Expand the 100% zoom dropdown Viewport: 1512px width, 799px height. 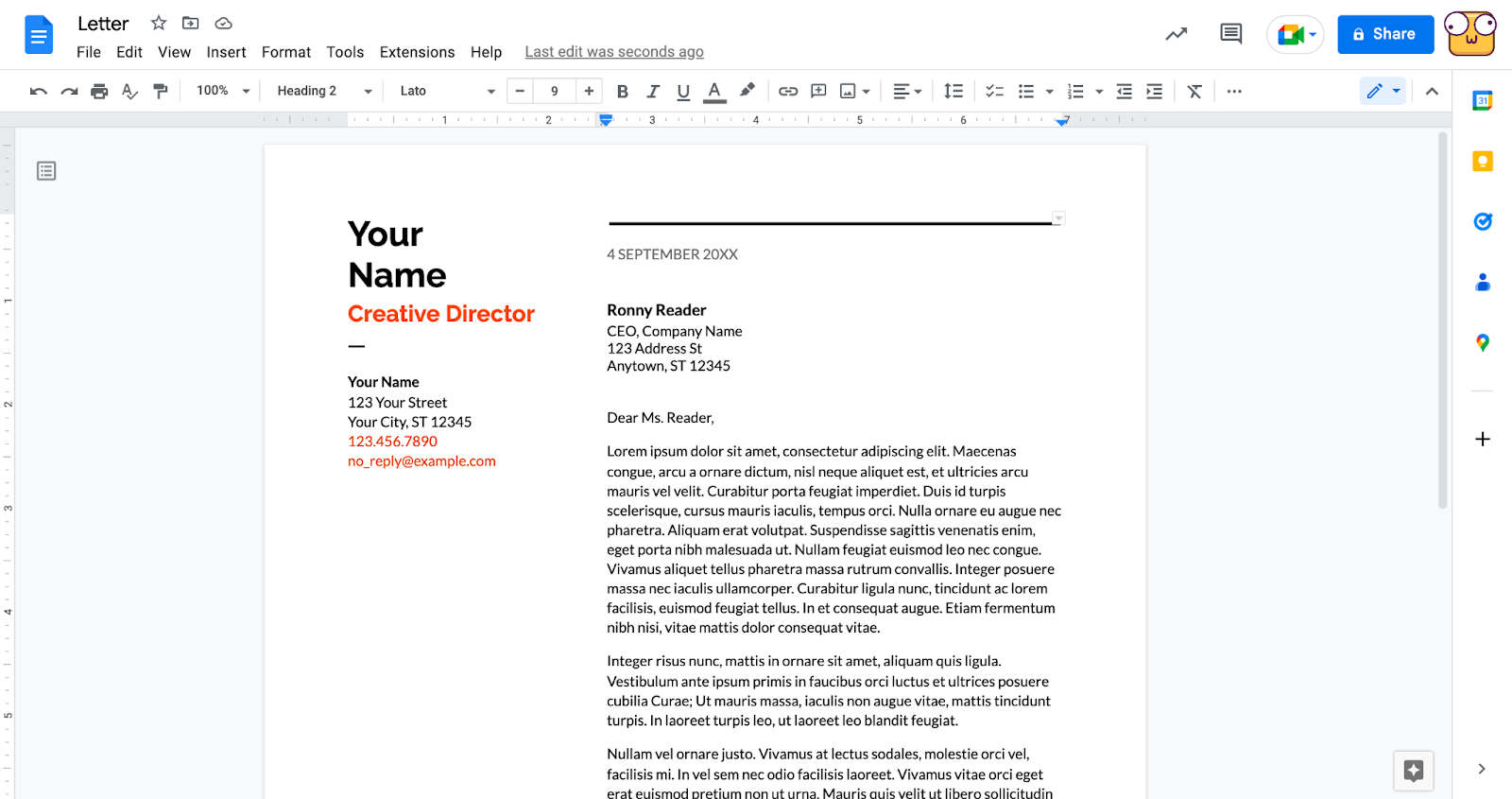223,92
